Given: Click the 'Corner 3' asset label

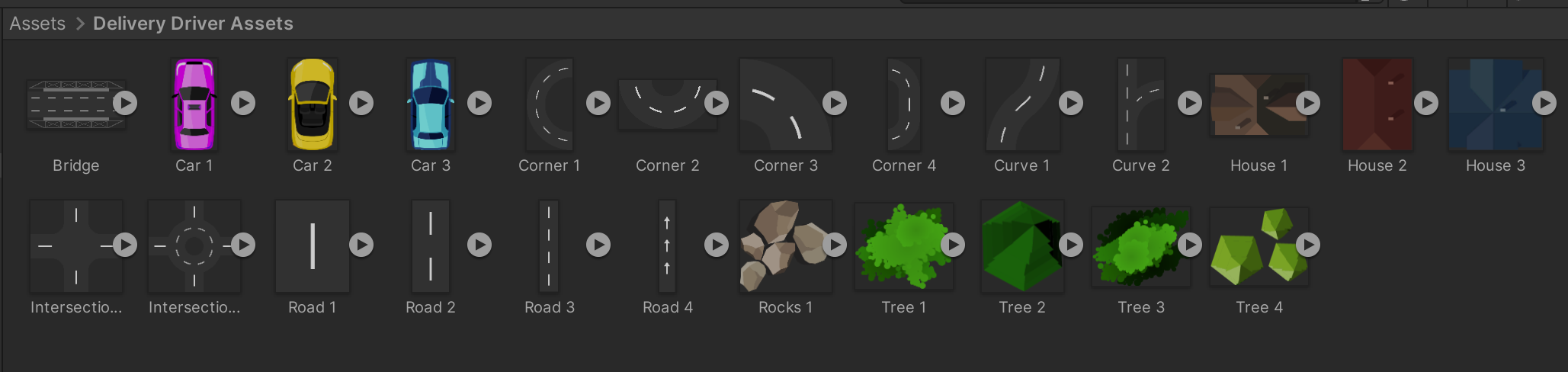Looking at the screenshot, I should point(786,165).
